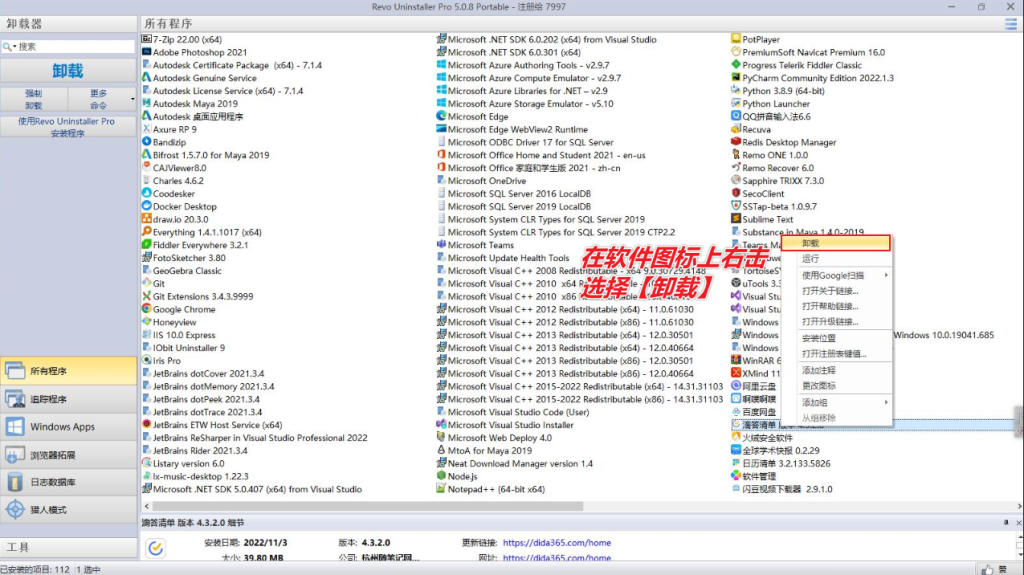Open the 网址 dida365 link
Screen dimensions: 1024x575
tap(556, 557)
